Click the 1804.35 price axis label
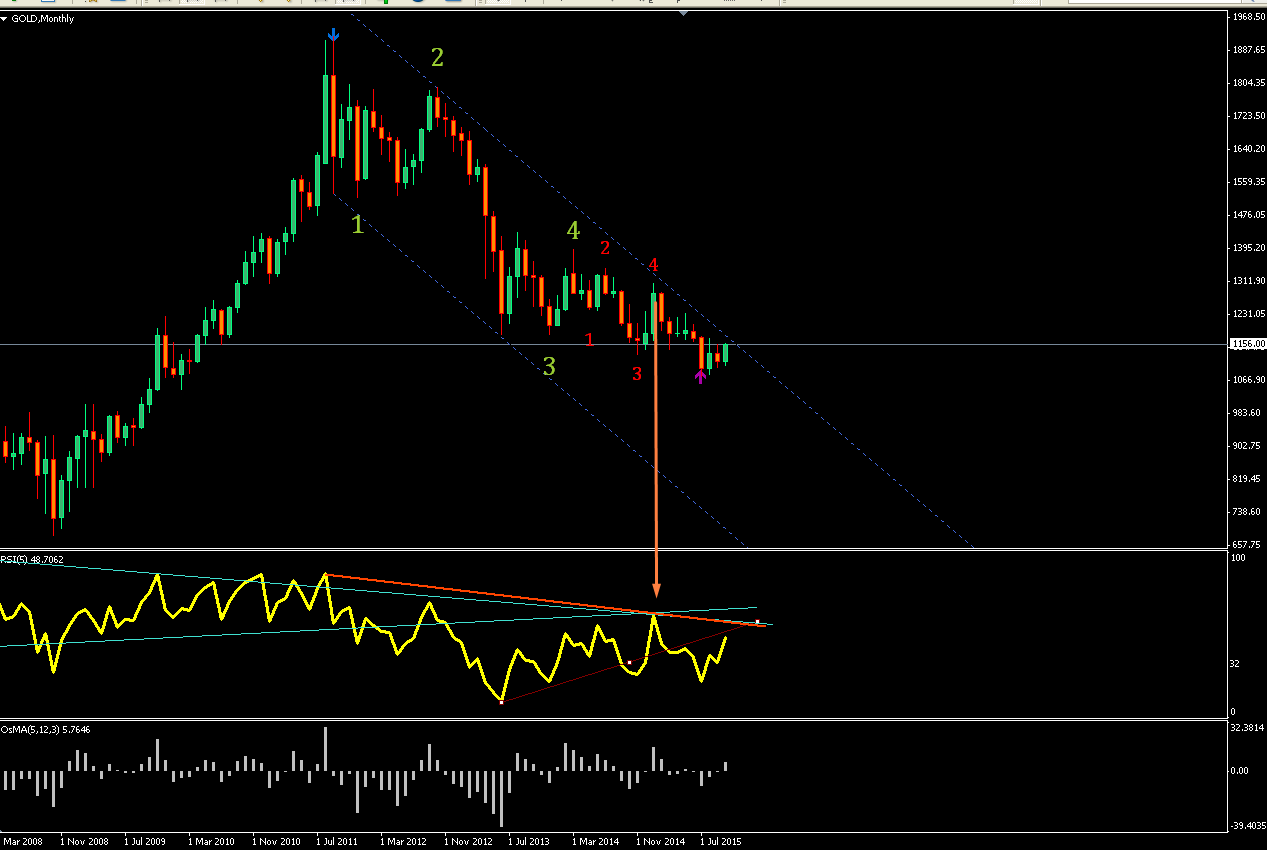This screenshot has width=1267, height=850. coord(1249,83)
